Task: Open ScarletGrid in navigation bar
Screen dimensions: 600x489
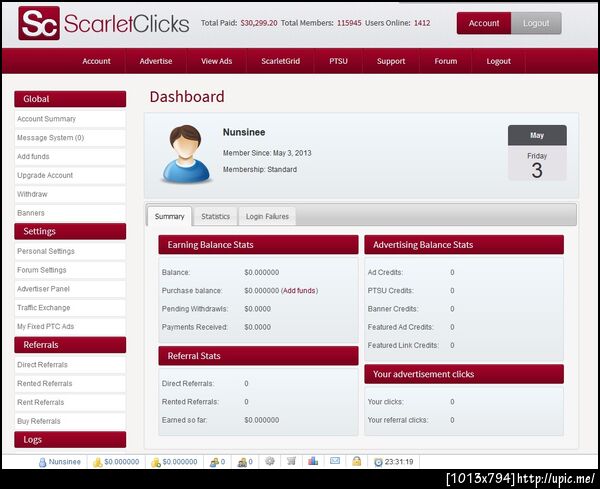Action: (x=280, y=61)
